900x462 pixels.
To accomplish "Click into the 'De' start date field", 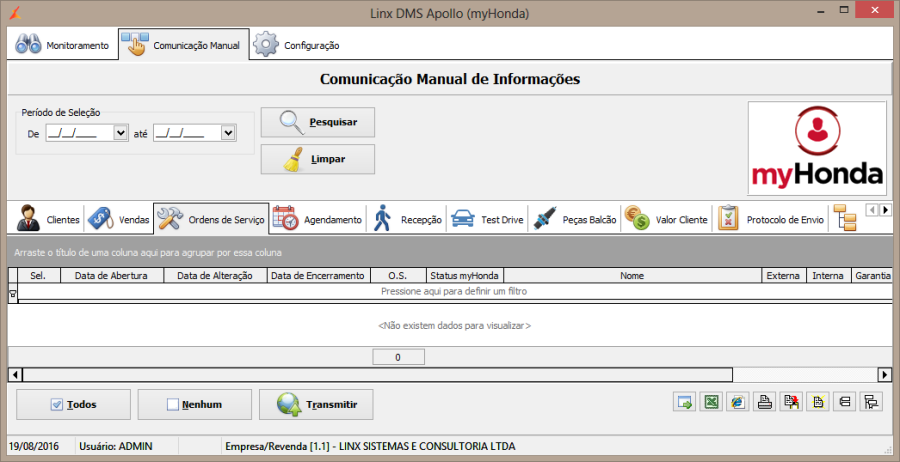I will [80, 133].
